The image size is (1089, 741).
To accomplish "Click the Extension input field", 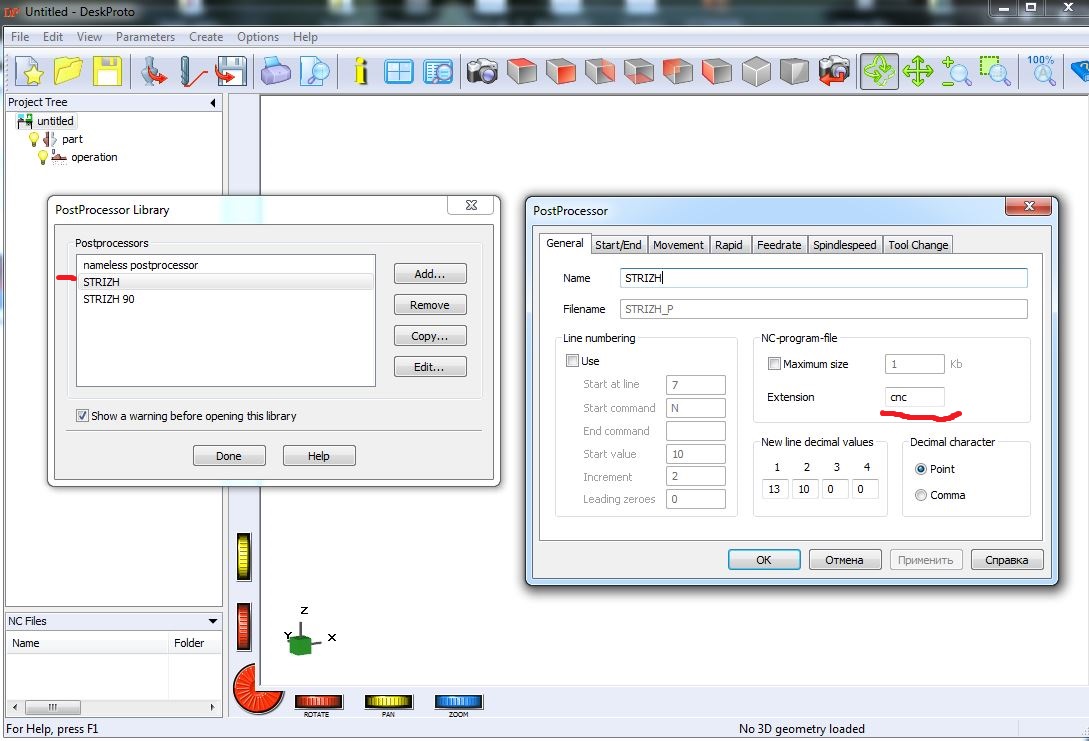I will pyautogui.click(x=914, y=397).
